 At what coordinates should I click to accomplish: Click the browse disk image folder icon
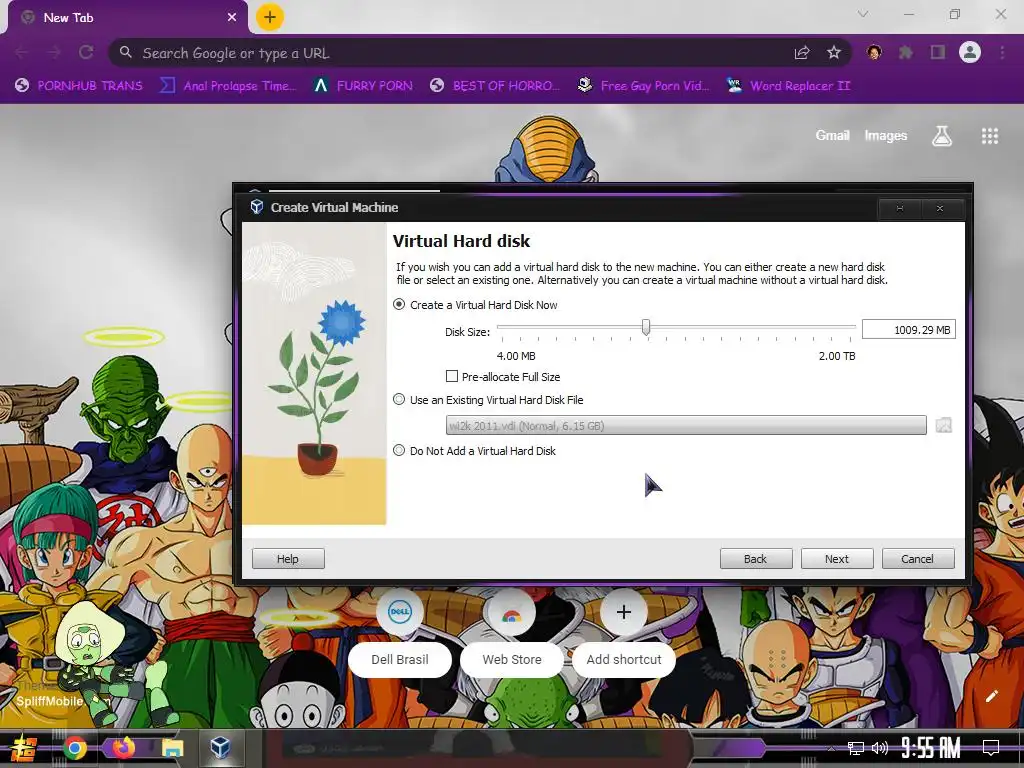pos(943,425)
